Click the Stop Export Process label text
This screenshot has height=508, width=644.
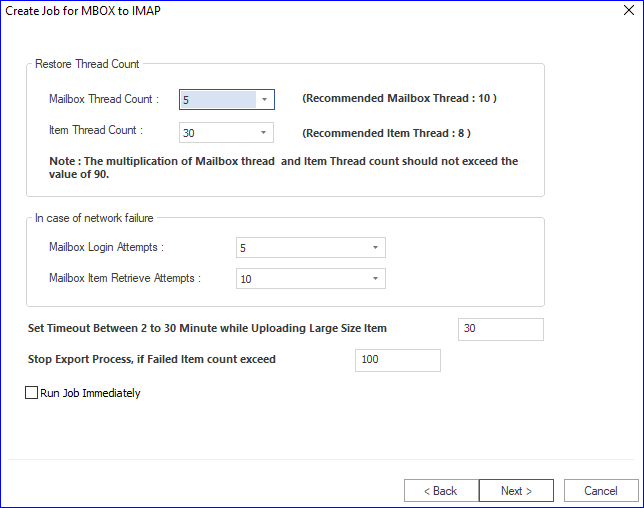click(x=152, y=359)
